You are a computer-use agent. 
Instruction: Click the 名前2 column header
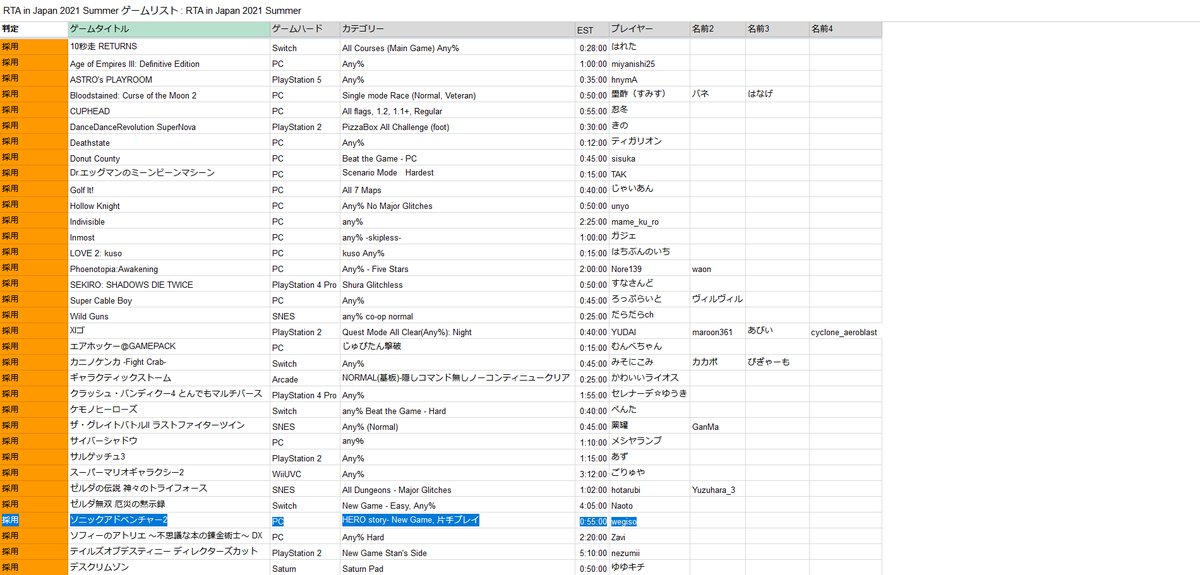point(716,30)
